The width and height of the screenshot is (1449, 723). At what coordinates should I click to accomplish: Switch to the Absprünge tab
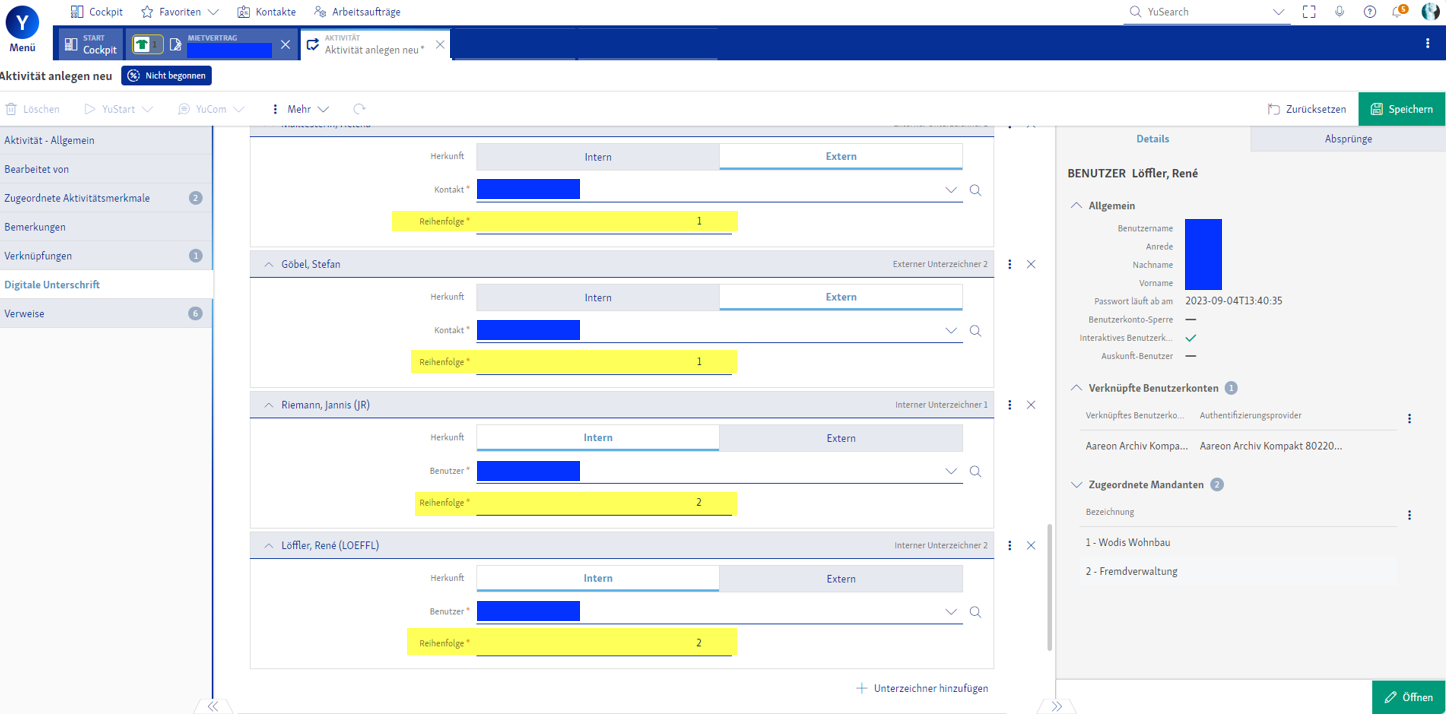pos(1347,139)
